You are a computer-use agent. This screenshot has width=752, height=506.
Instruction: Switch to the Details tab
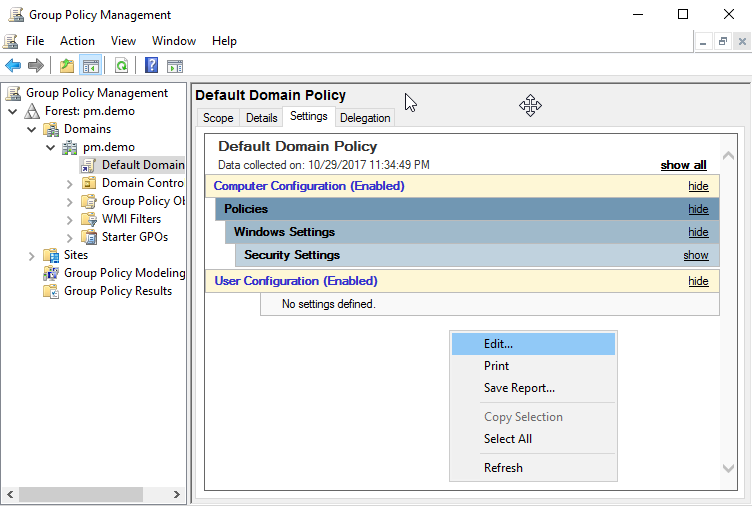261,118
